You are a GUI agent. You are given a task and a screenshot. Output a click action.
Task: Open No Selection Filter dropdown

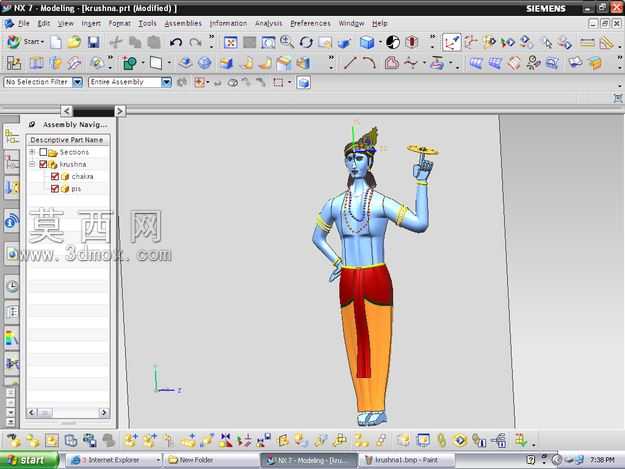(77, 82)
